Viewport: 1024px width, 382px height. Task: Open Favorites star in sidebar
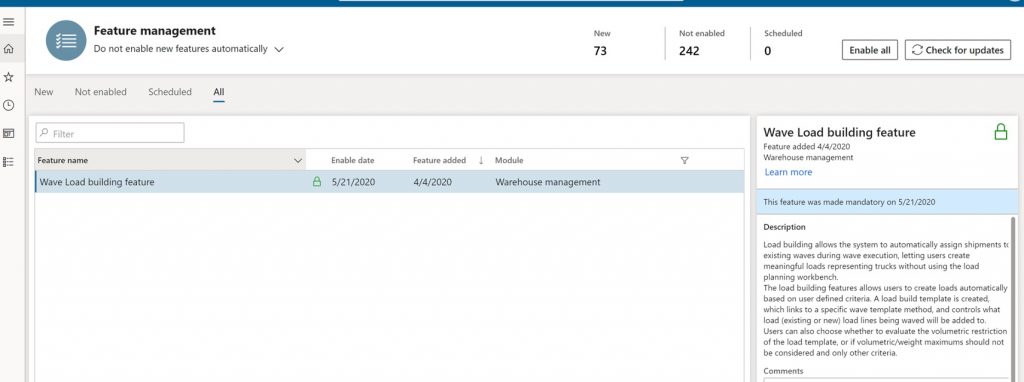coord(8,77)
